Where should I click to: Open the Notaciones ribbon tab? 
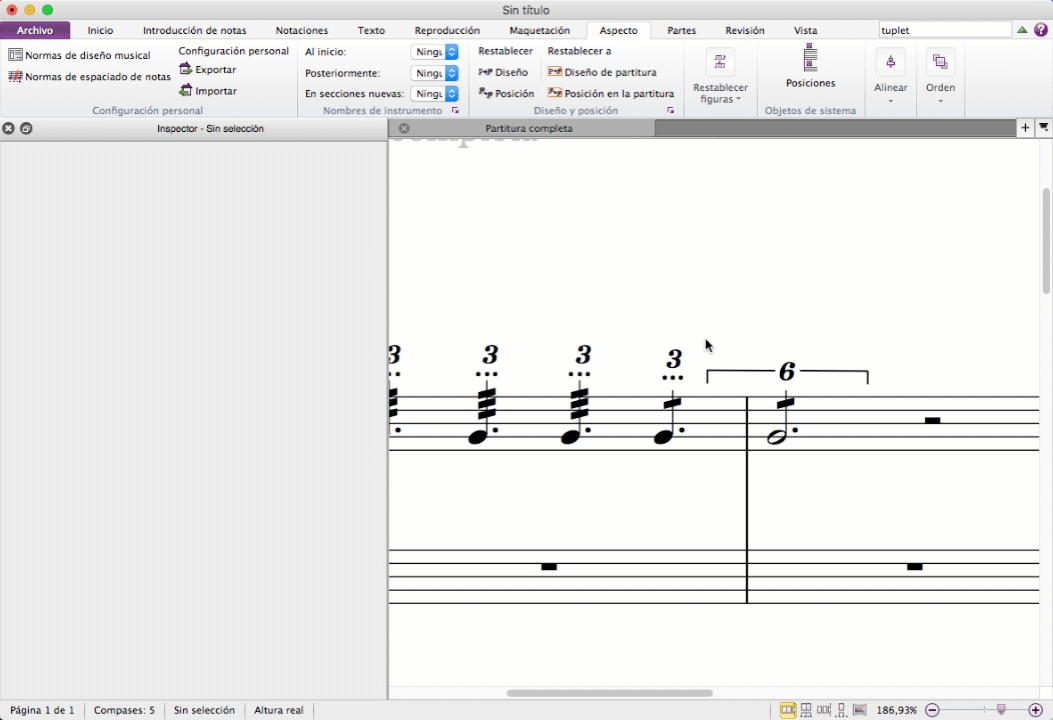(x=301, y=31)
